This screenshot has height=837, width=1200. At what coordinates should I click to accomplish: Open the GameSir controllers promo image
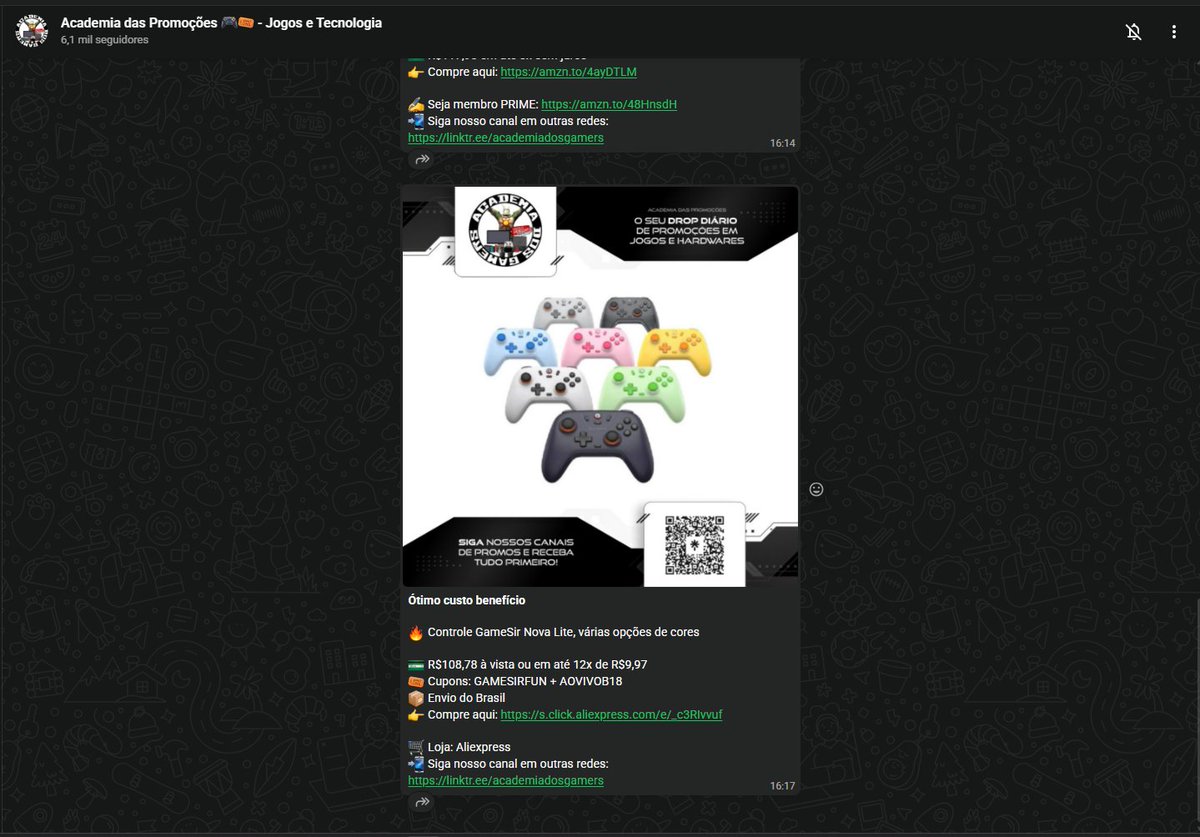pos(600,386)
